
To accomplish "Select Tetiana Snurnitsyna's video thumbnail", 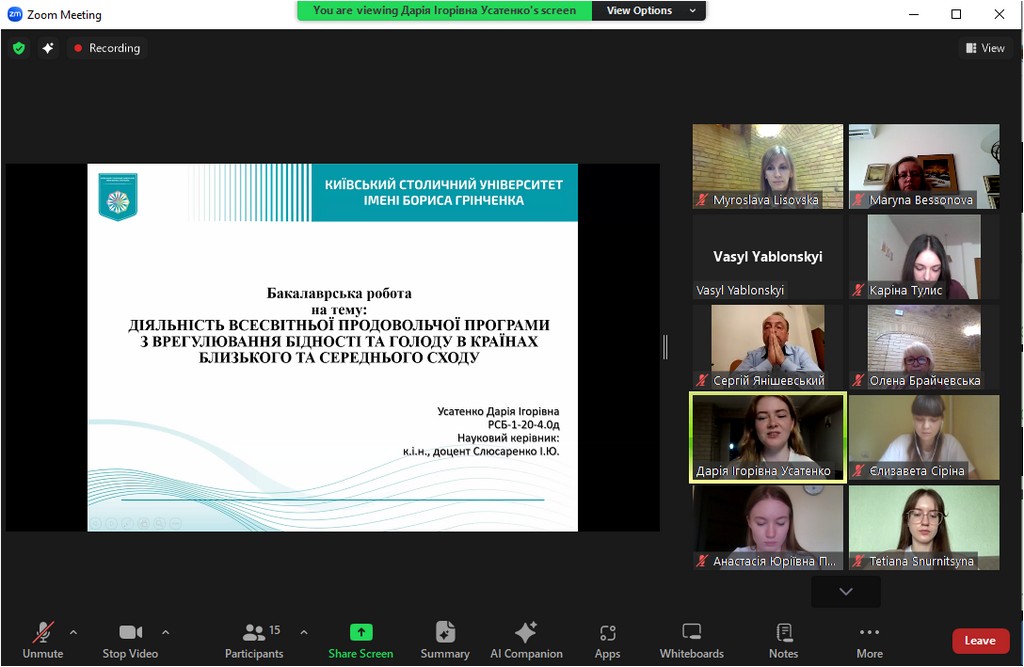I will [x=923, y=528].
